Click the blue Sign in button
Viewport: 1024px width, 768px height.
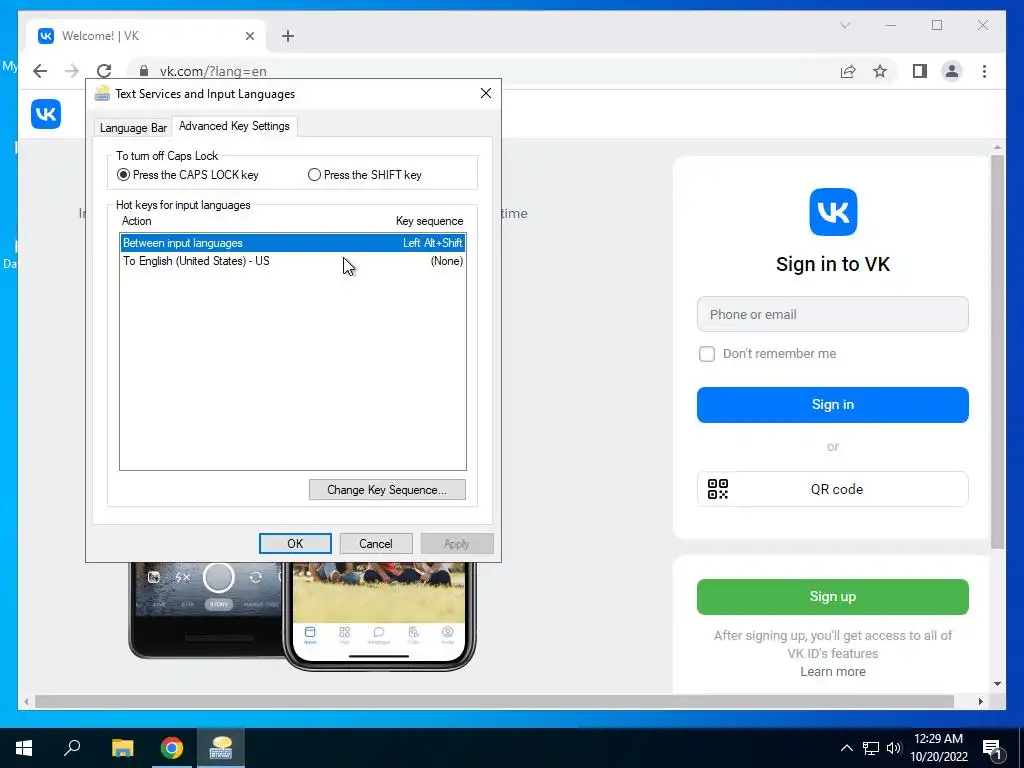[833, 405]
